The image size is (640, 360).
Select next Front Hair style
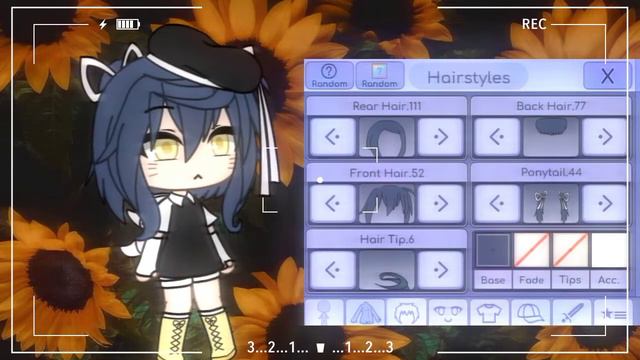click(441, 203)
